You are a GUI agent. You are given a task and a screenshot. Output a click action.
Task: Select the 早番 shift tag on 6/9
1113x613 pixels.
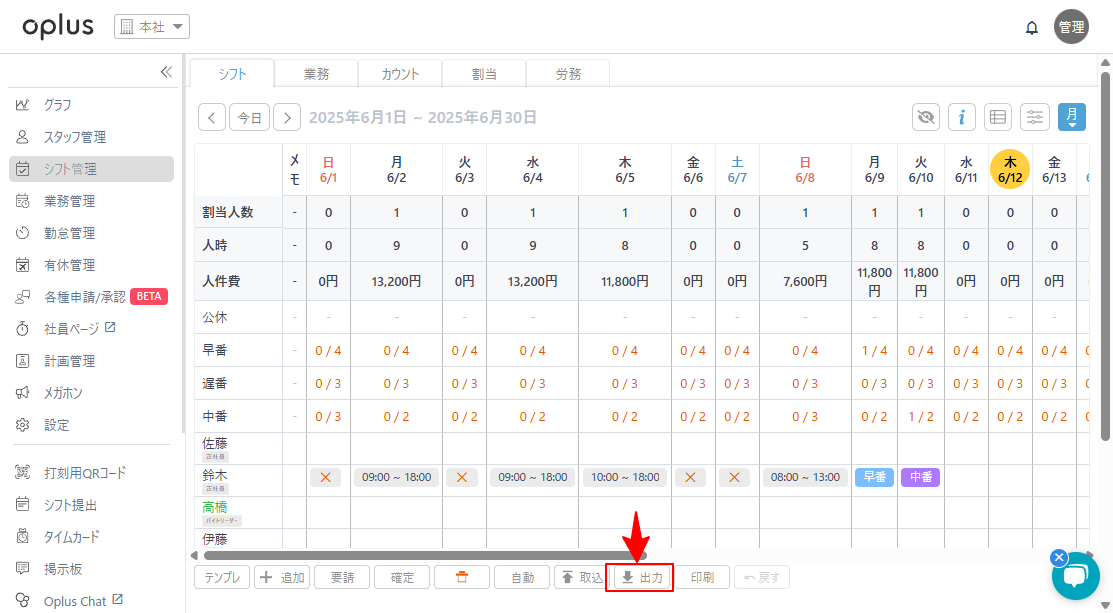pyautogui.click(x=874, y=478)
